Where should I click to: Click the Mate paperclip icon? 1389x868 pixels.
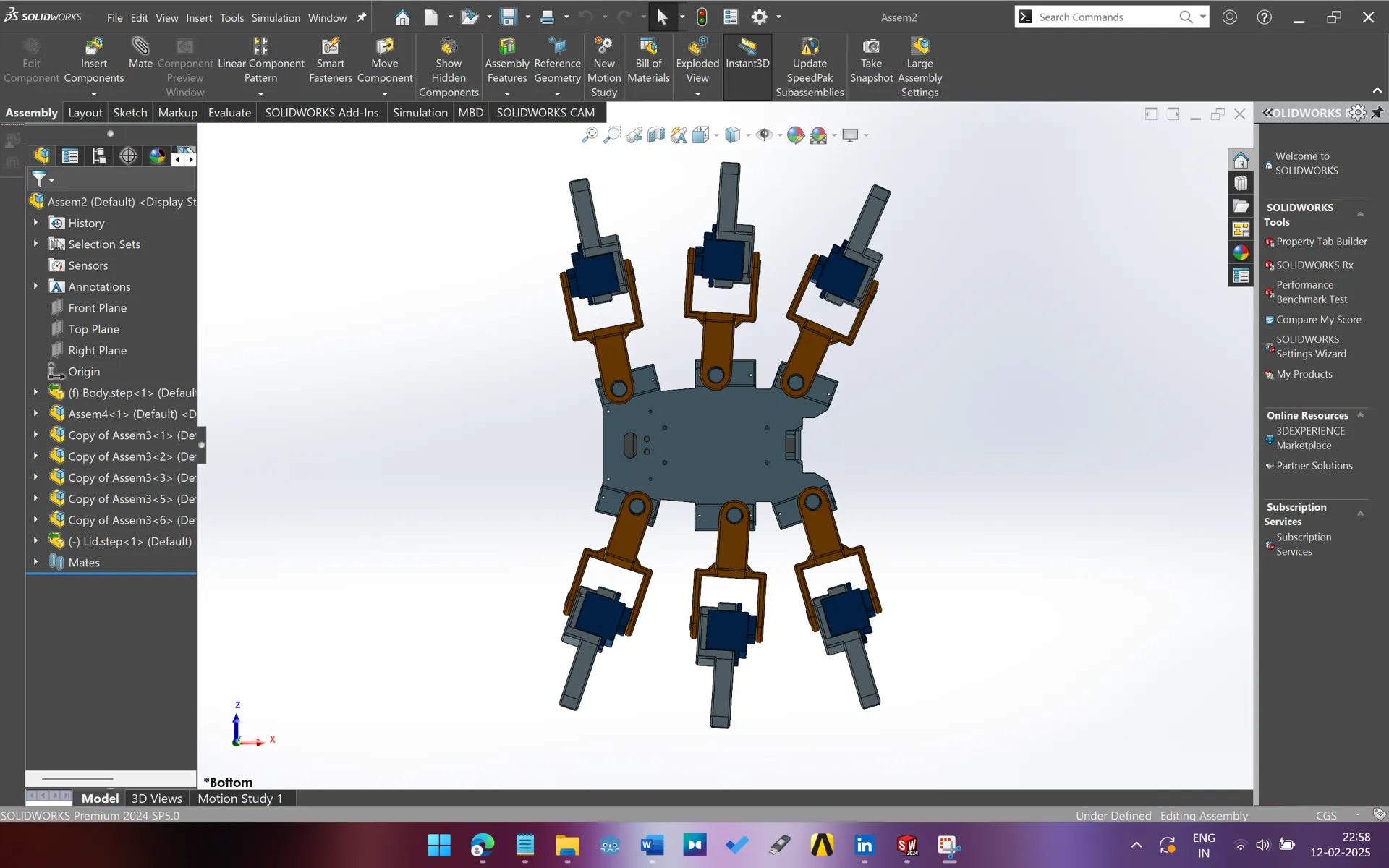(140, 47)
